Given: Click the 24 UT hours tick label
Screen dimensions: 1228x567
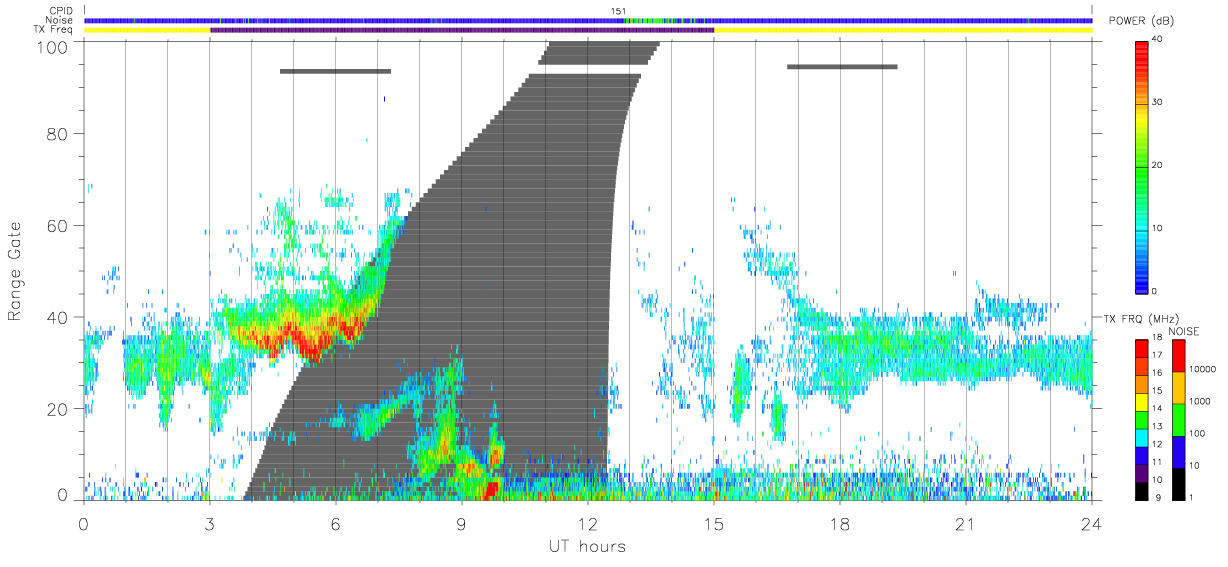Looking at the screenshot, I should click(x=1092, y=524).
